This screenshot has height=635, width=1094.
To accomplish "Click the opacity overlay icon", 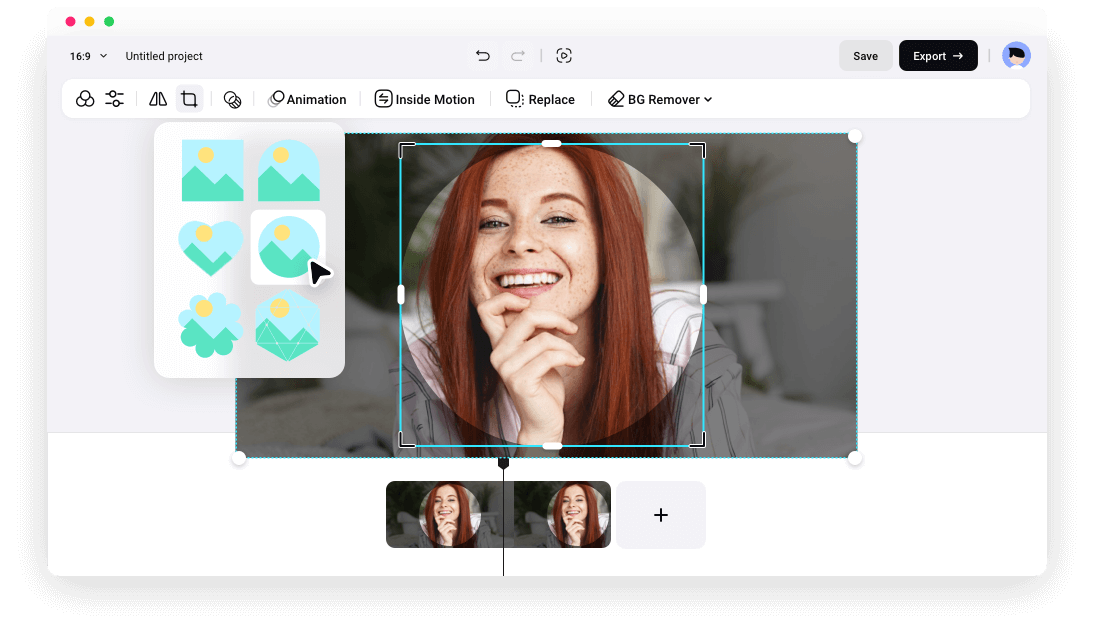I will click(232, 99).
